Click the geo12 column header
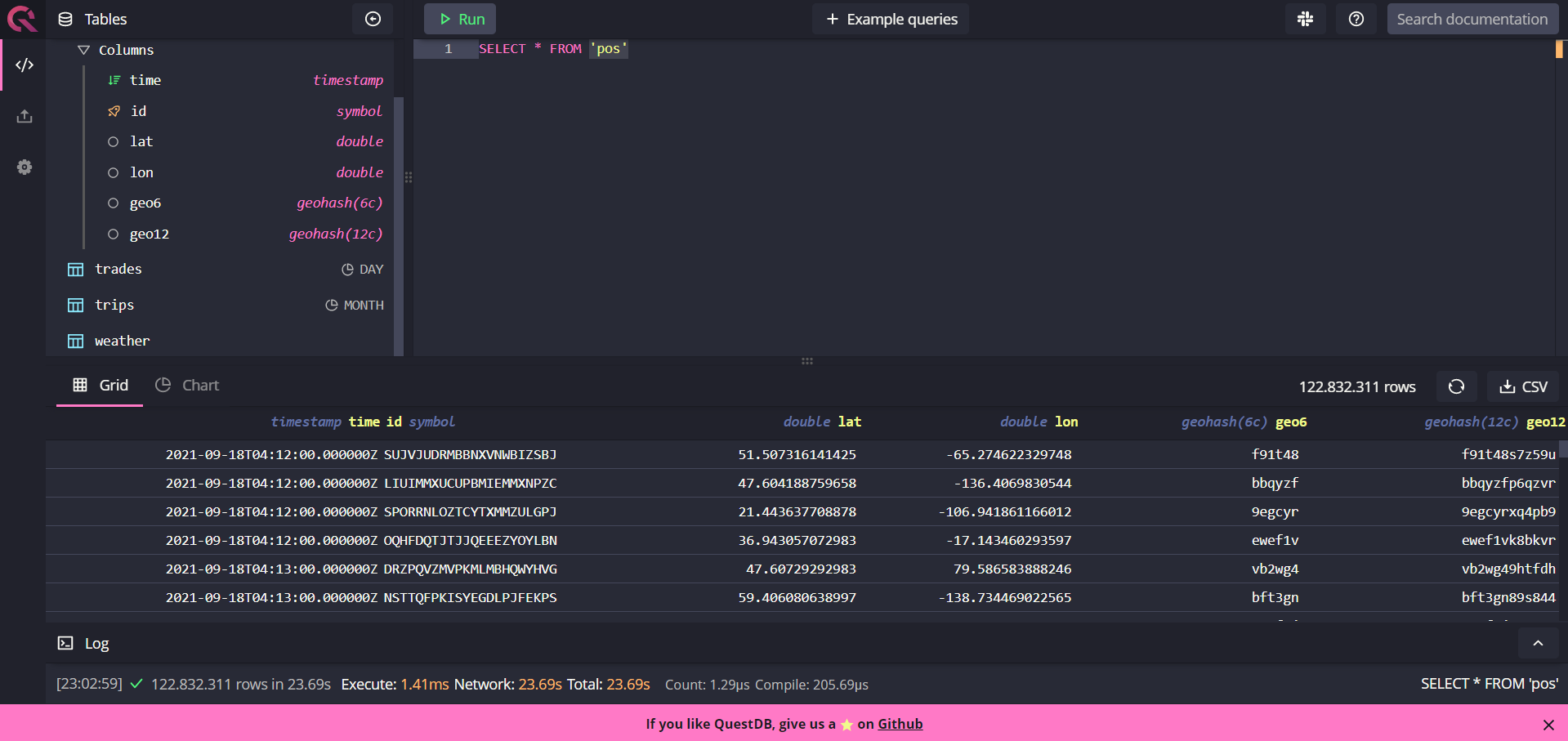 (1494, 422)
